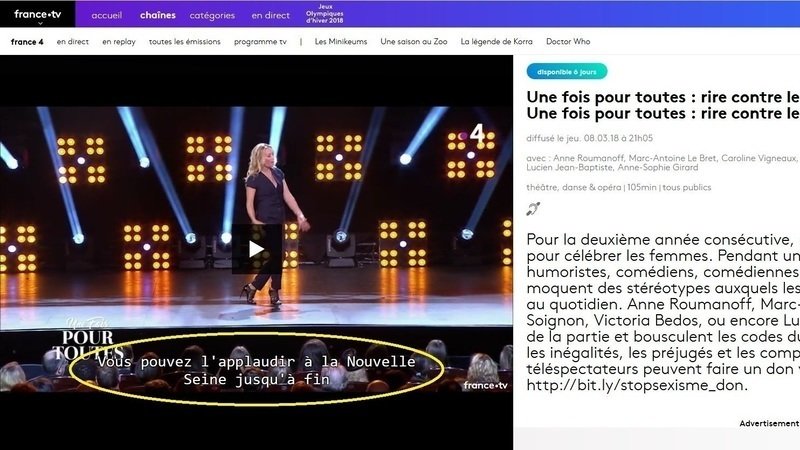Open Jeux Olympiques d'hiver 2018 section
The width and height of the screenshot is (800, 450).
325,14
